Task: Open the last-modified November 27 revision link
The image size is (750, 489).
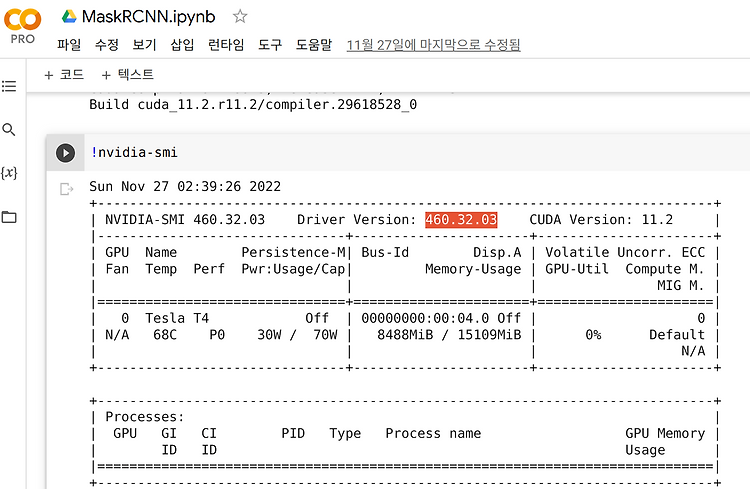Action: [x=433, y=45]
